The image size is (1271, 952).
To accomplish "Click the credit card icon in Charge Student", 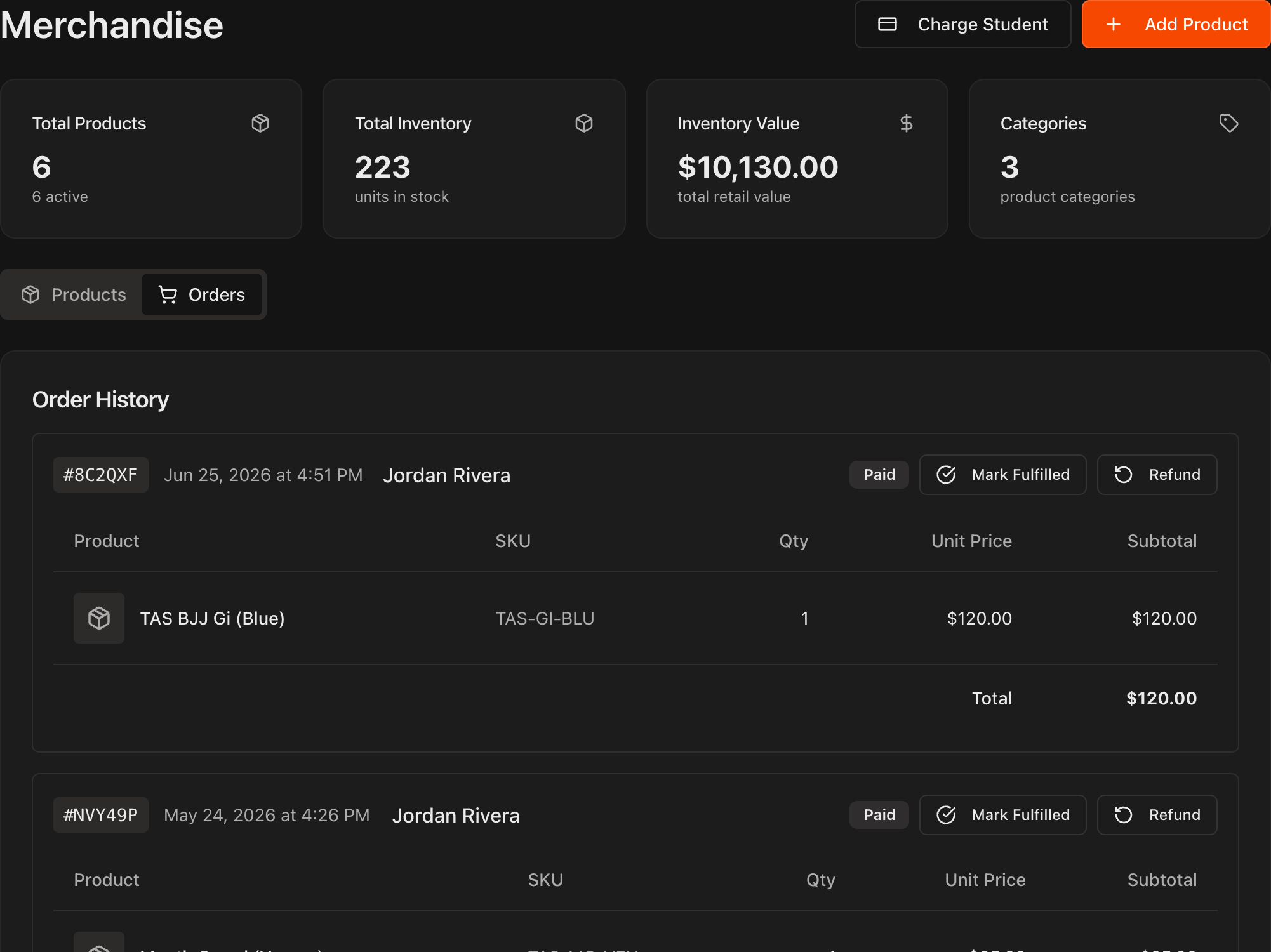I will (x=887, y=24).
